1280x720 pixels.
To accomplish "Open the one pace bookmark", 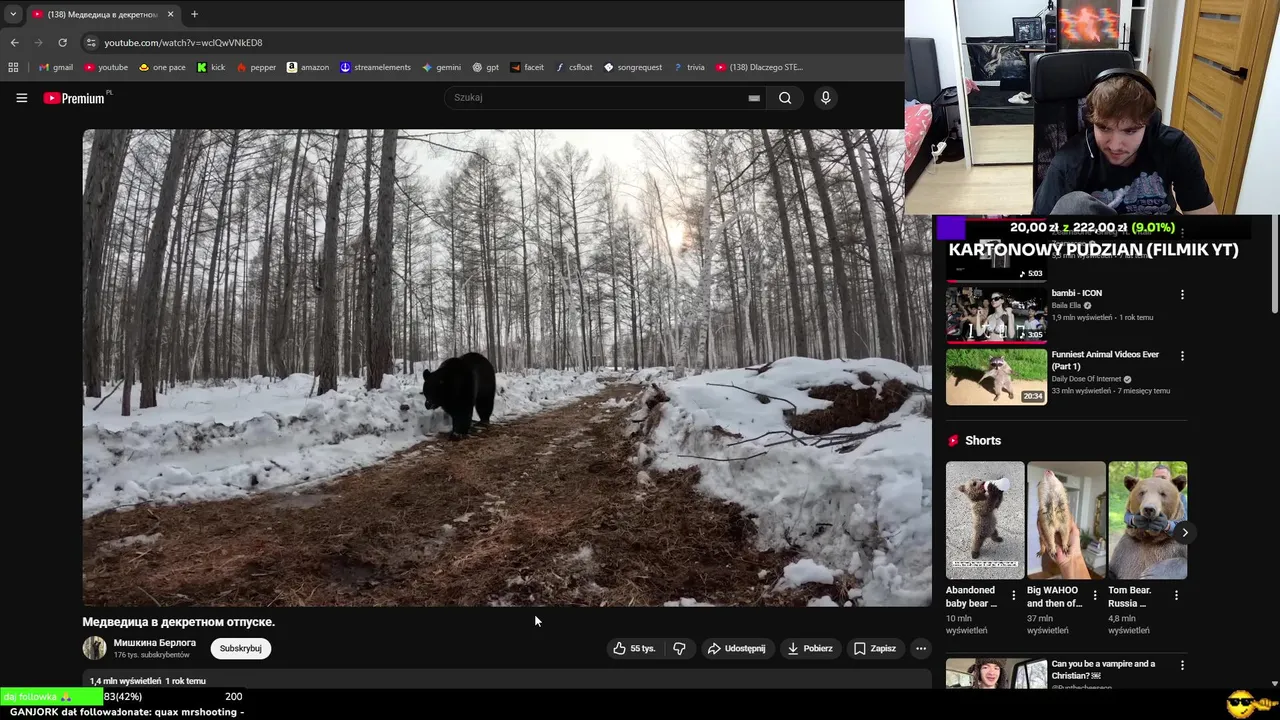I will [x=162, y=67].
